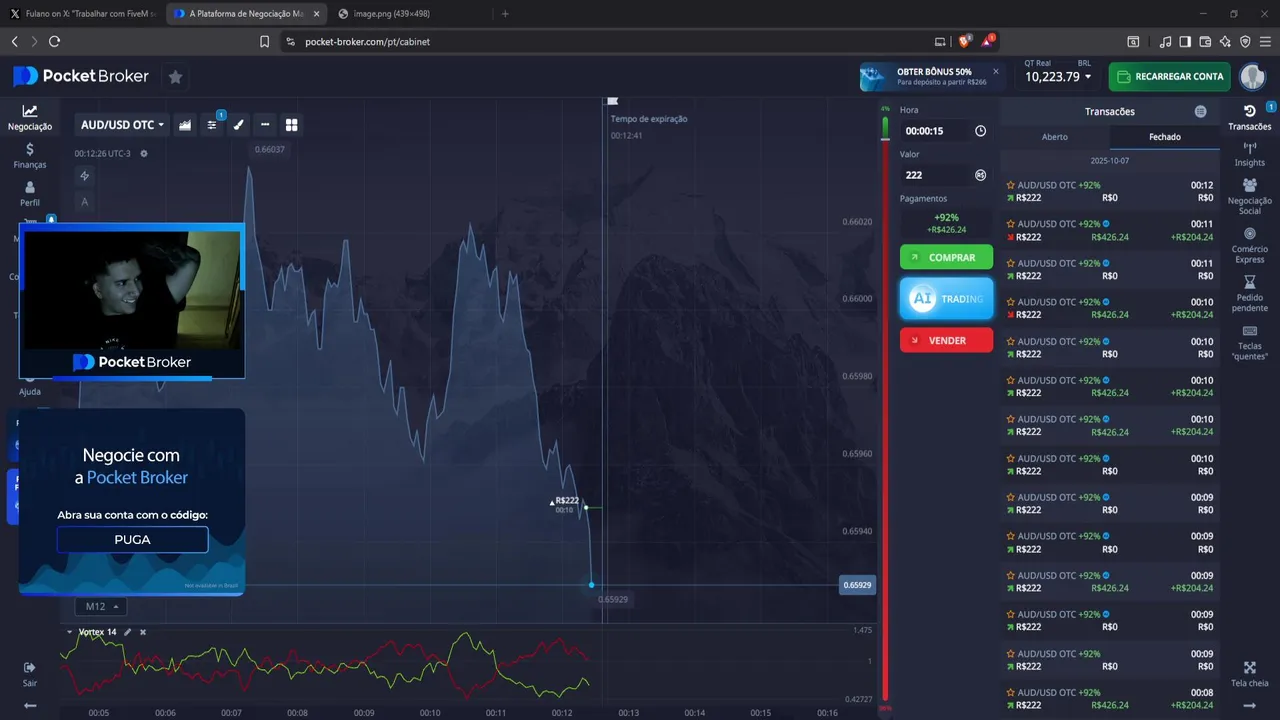Click the trader sentiment green-red bar
This screenshot has height=720, width=1280.
pos(885,410)
